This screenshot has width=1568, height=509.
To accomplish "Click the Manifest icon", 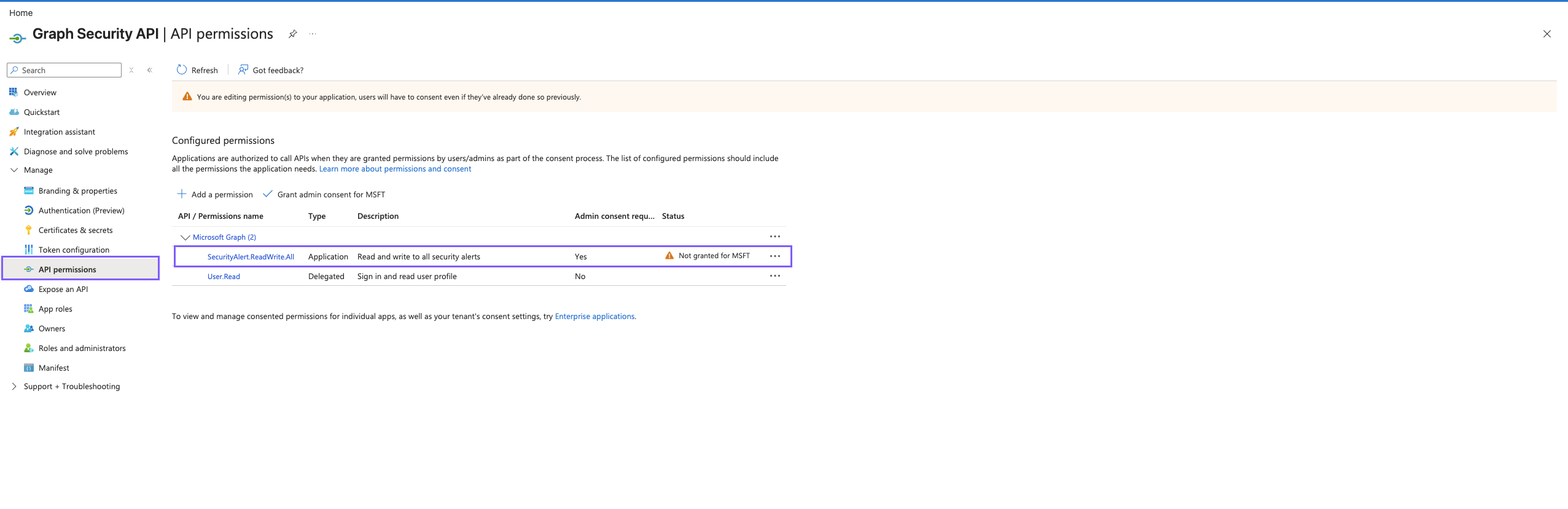I will point(28,368).
